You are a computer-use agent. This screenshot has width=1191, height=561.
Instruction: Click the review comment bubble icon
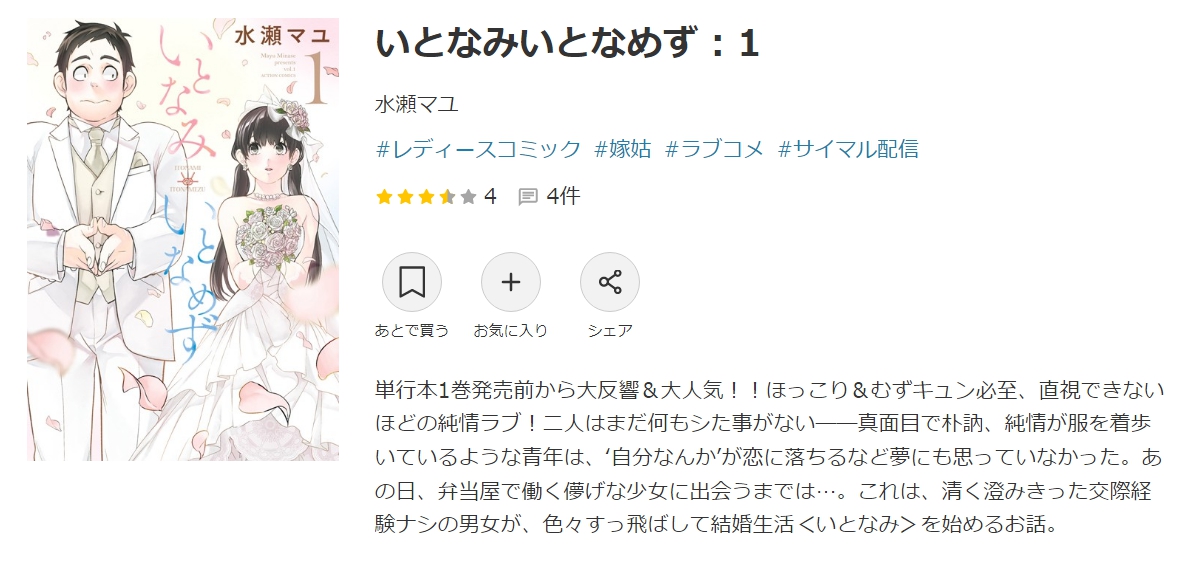coord(528,197)
